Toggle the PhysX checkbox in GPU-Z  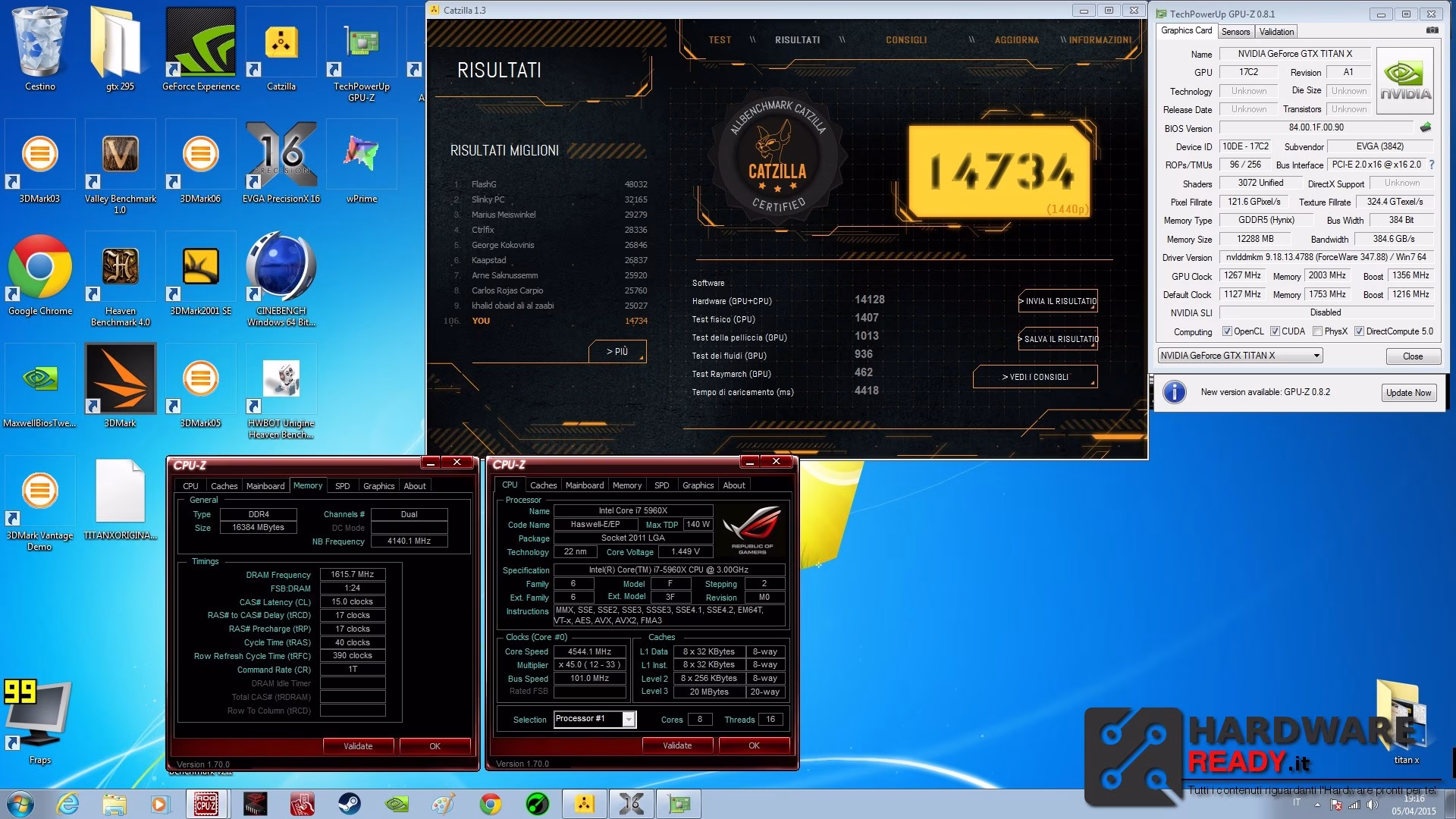pos(1318,331)
